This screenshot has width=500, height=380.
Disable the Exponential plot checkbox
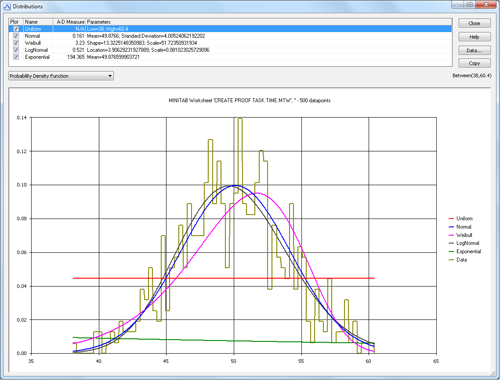(x=16, y=57)
